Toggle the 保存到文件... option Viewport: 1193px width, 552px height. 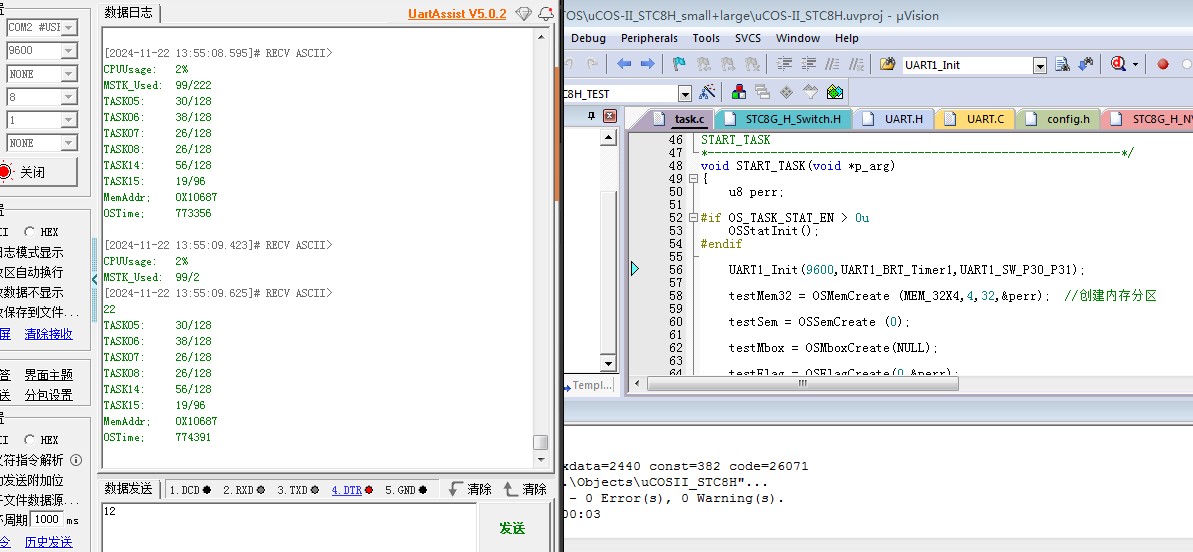[39, 312]
